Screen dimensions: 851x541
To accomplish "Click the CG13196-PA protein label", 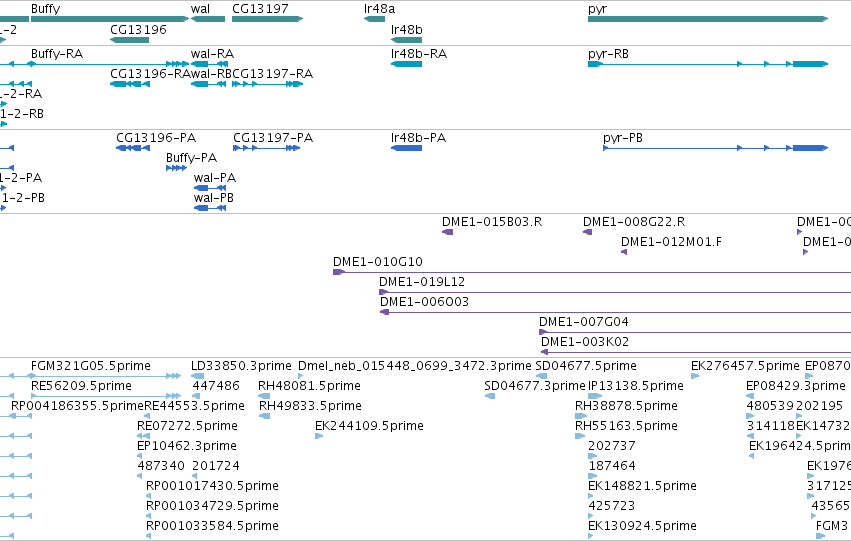I will [x=156, y=138].
